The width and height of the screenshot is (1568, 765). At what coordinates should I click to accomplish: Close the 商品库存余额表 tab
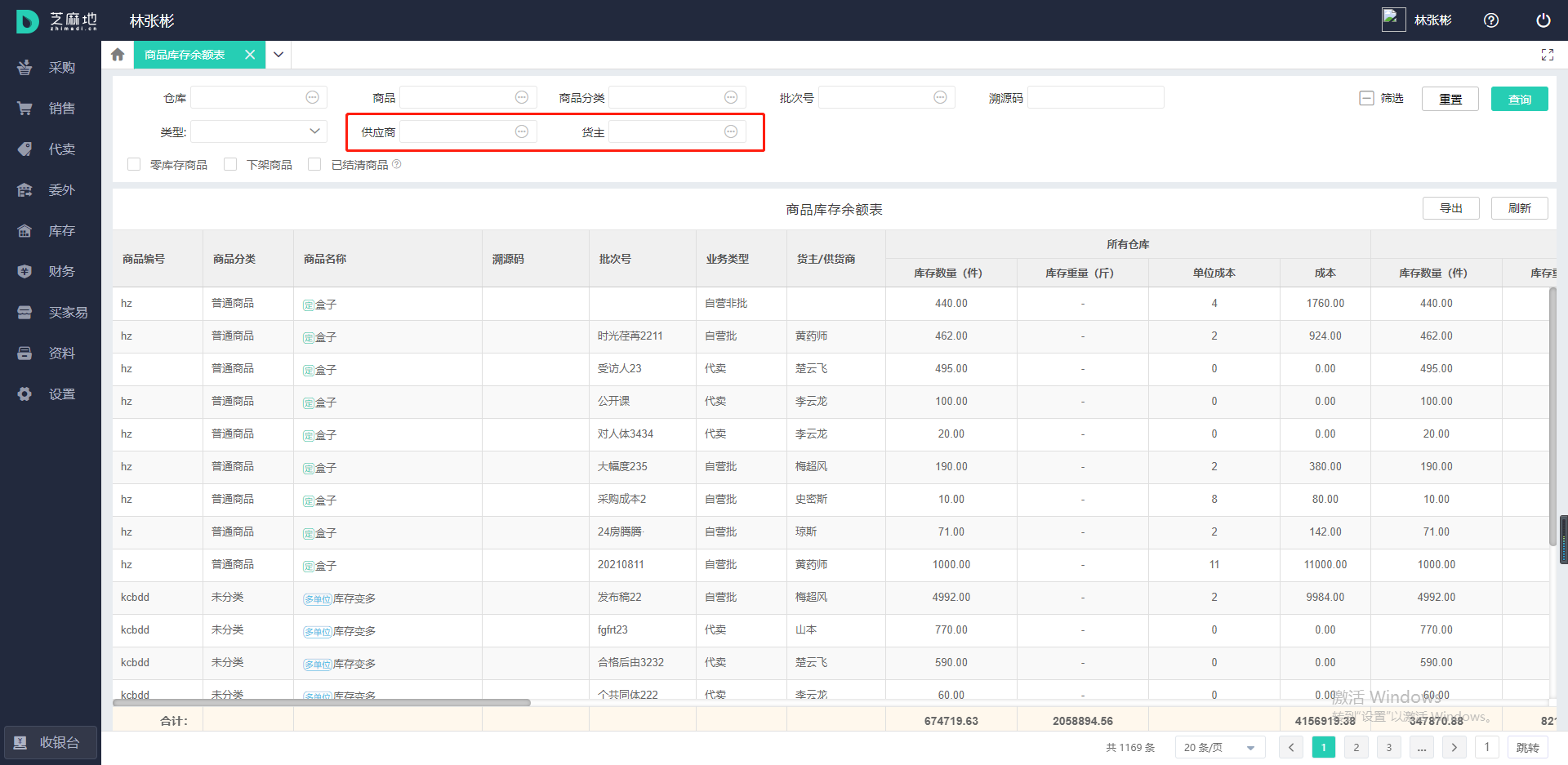point(250,55)
